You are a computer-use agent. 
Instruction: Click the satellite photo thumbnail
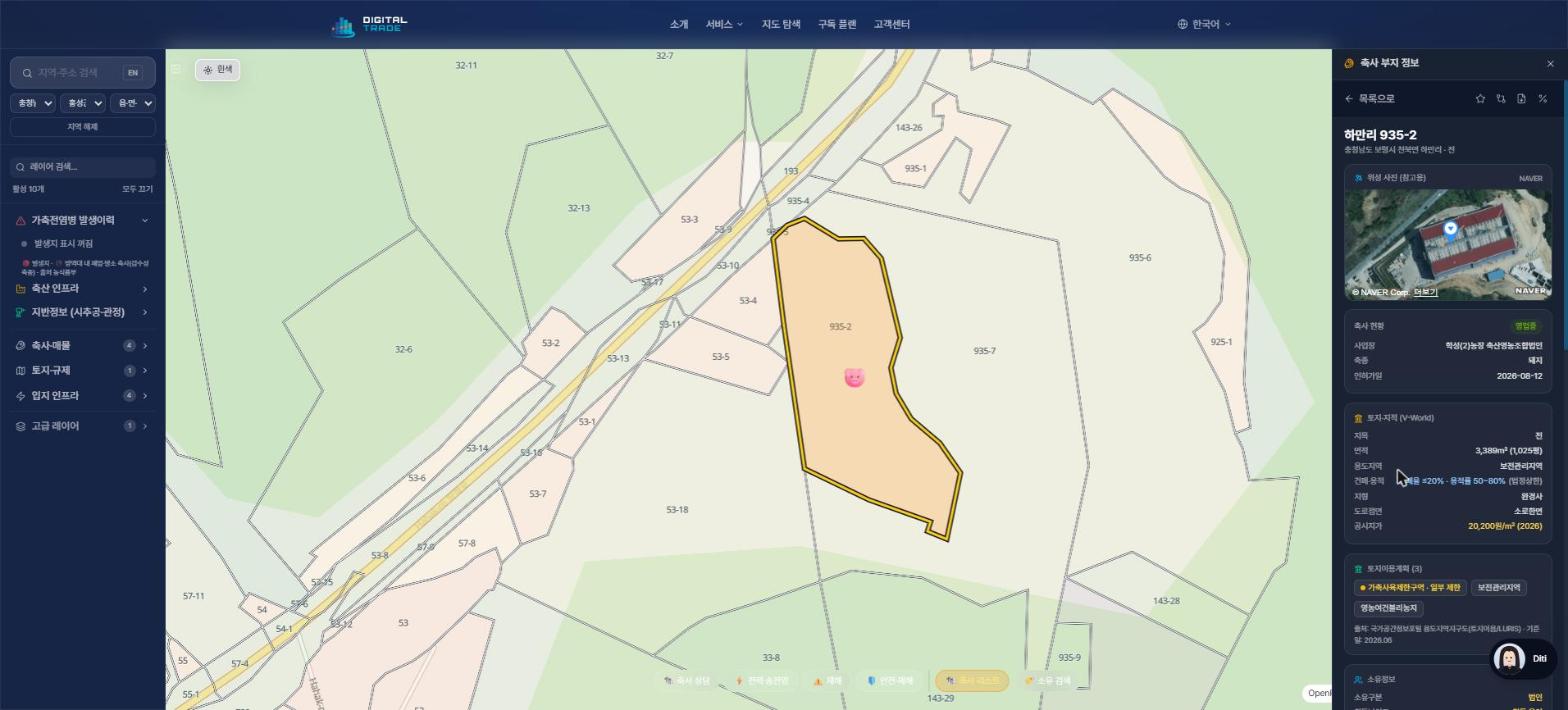pyautogui.click(x=1448, y=245)
